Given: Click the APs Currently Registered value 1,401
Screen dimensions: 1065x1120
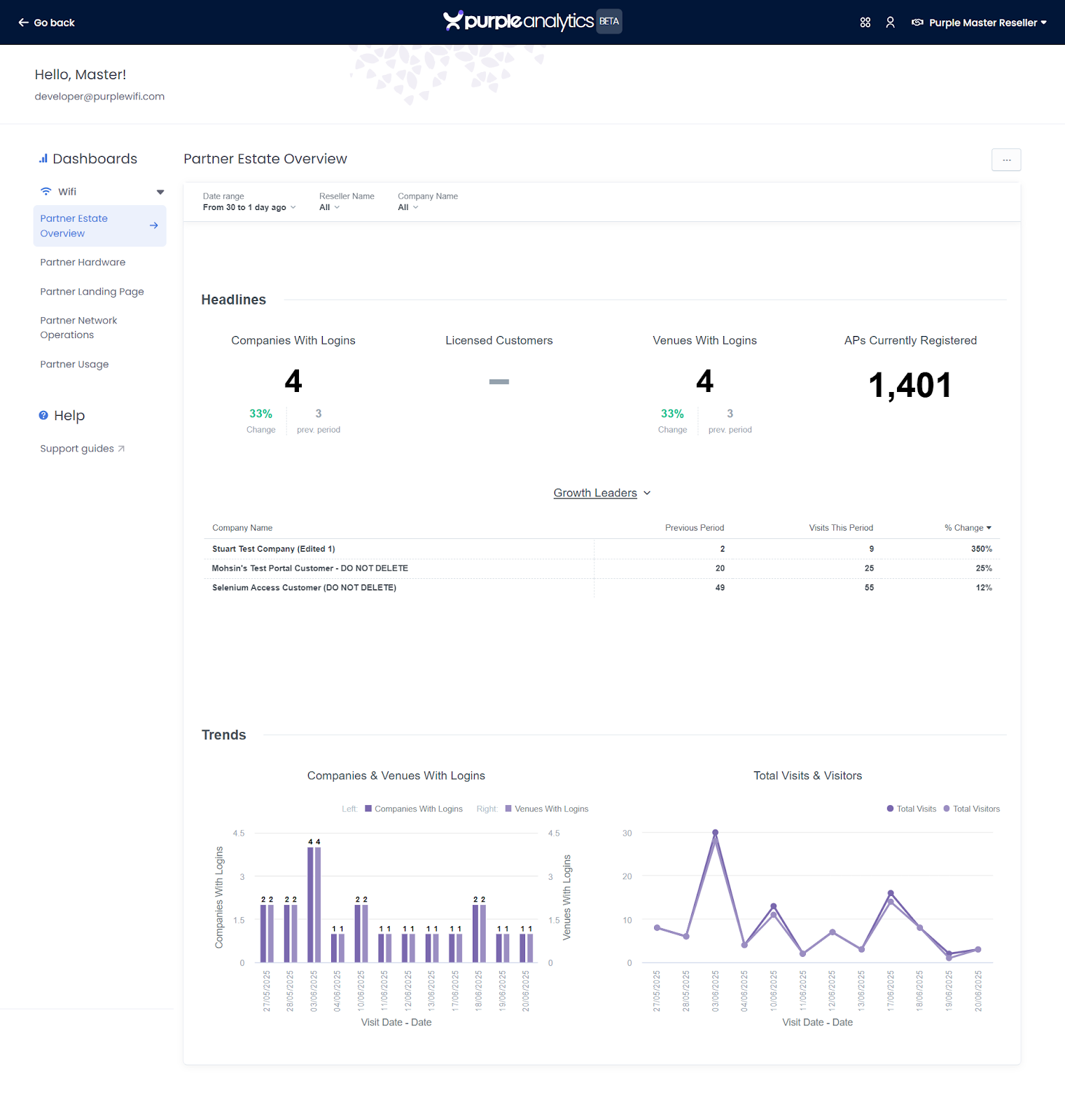Looking at the screenshot, I should (x=910, y=385).
